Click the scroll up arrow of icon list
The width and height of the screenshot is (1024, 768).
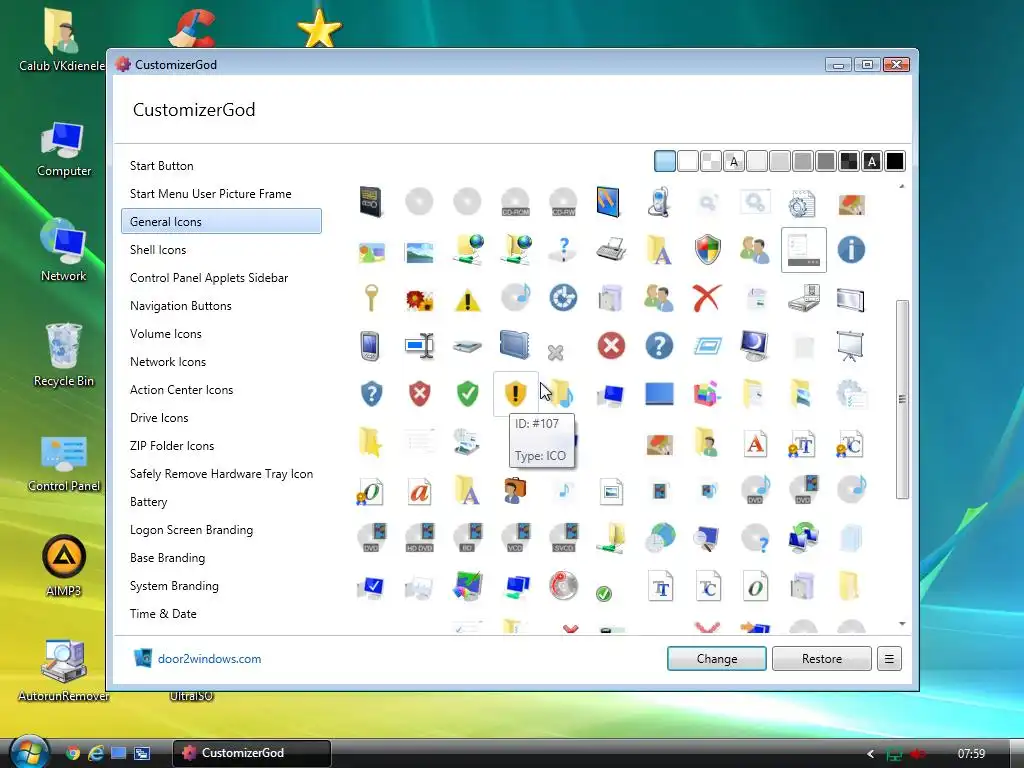(x=902, y=187)
